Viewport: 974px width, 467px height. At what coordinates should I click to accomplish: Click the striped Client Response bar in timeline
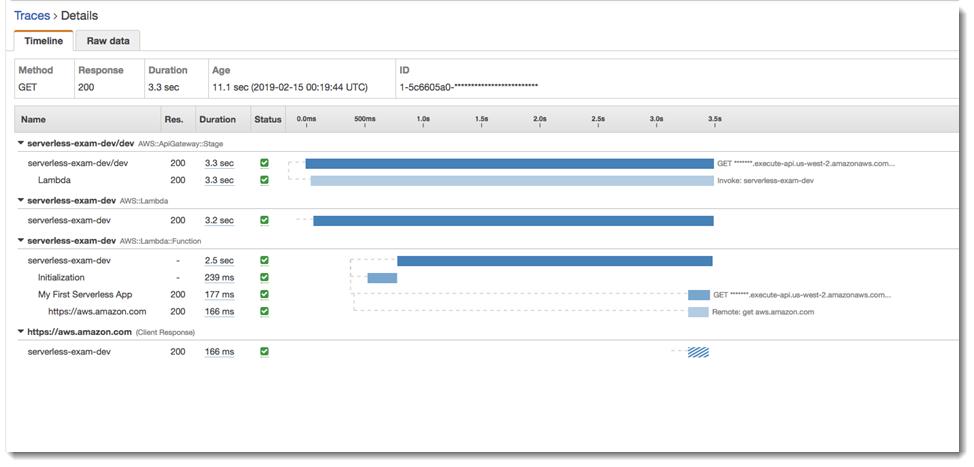pyautogui.click(x=698, y=352)
